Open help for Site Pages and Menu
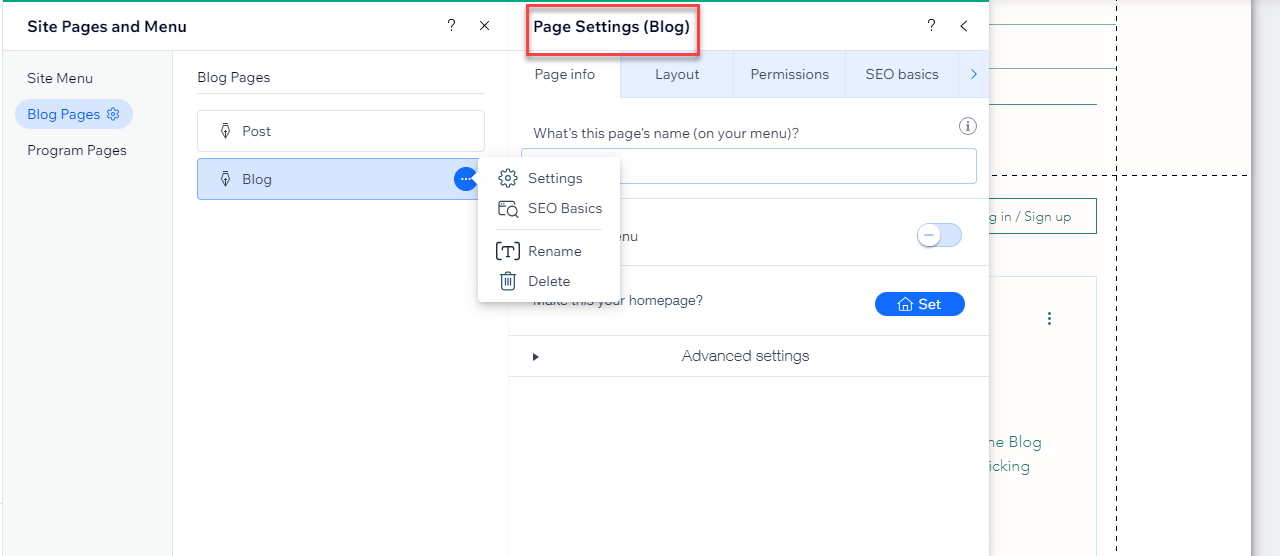This screenshot has height=556, width=1280. click(x=452, y=26)
